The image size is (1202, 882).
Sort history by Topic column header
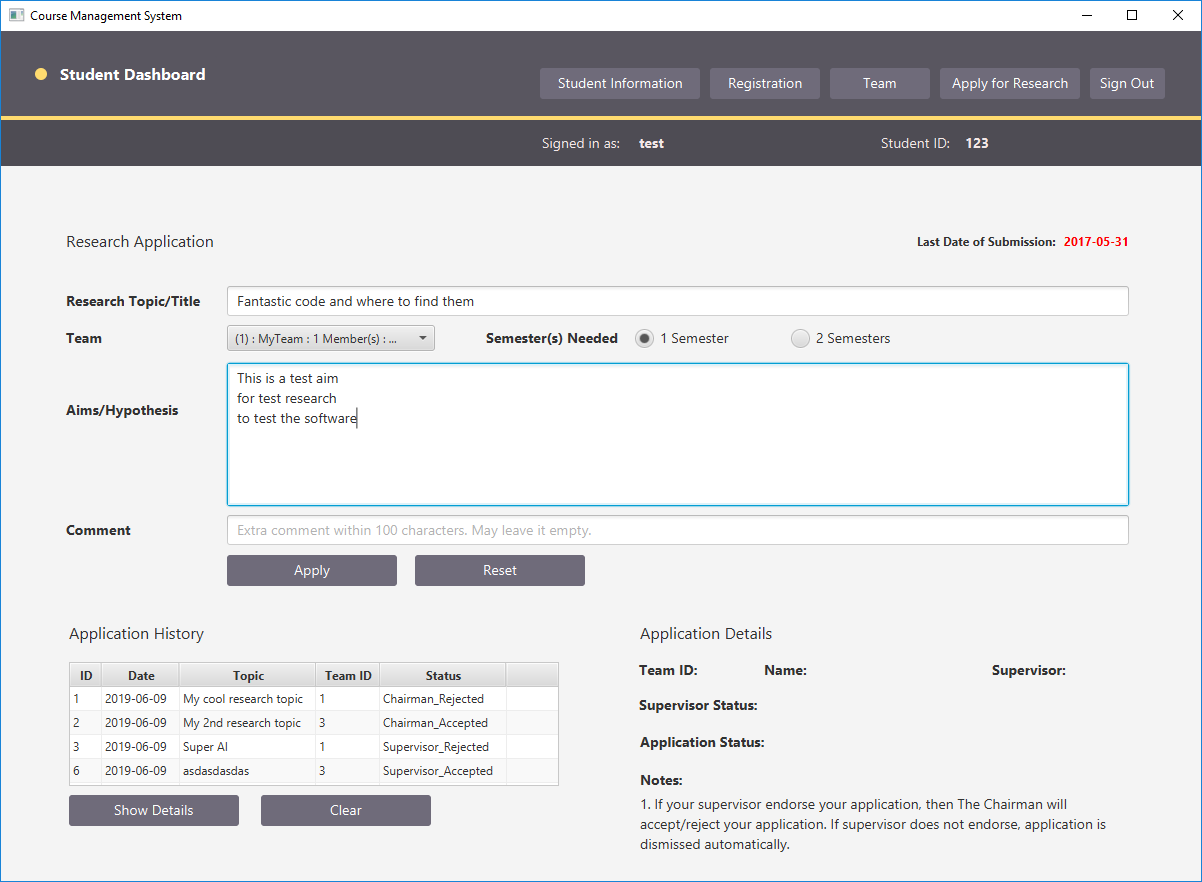248,675
